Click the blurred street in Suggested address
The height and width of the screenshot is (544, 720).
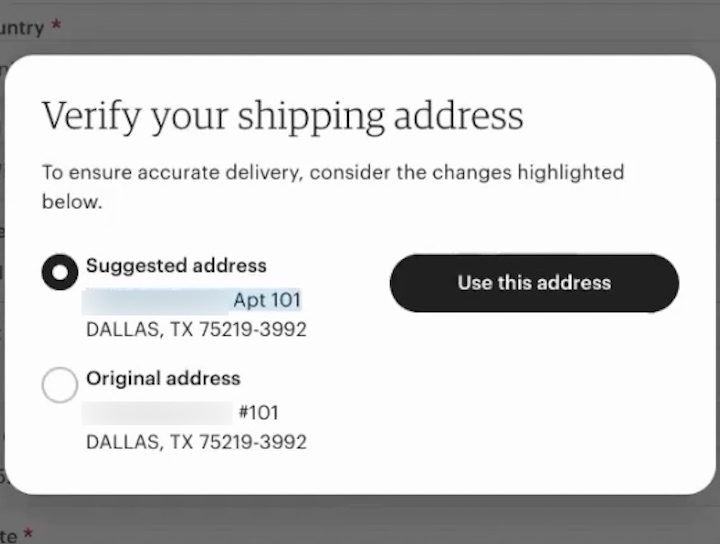click(156, 299)
